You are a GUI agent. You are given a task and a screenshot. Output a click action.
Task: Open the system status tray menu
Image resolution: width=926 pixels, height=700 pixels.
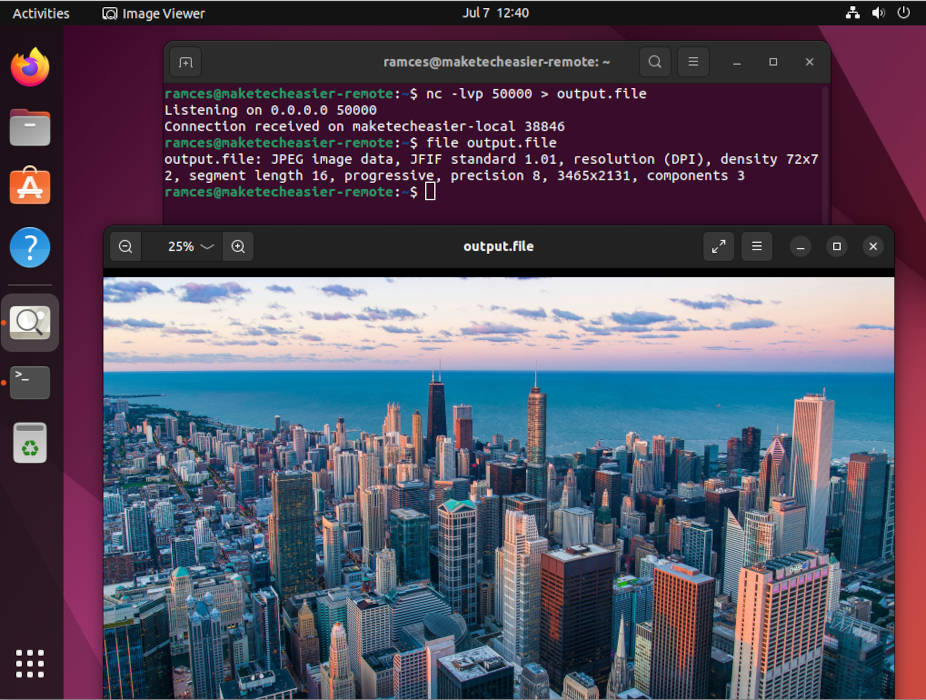click(x=878, y=13)
